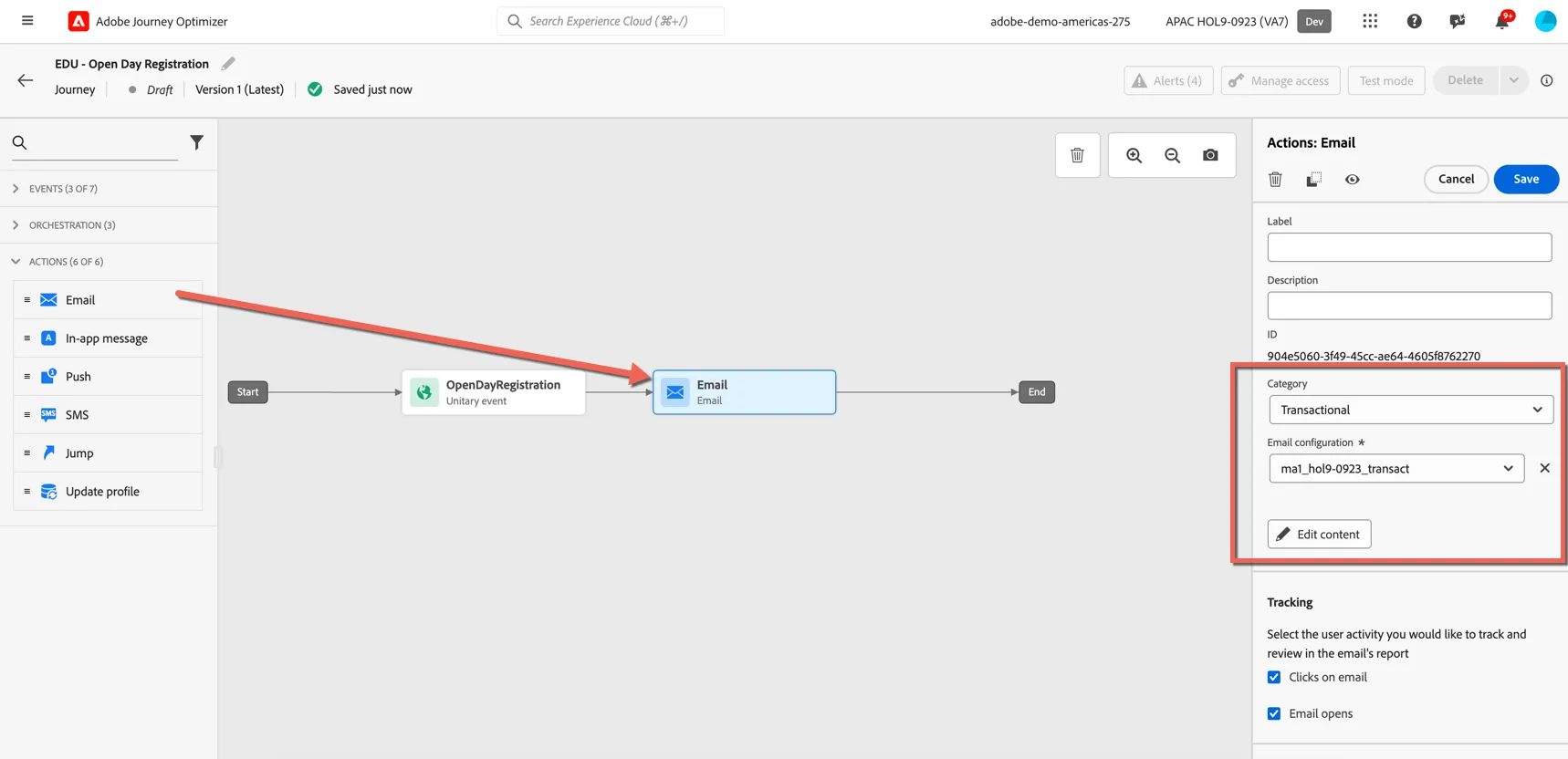
Task: Open Edit content for the email
Action: tap(1319, 534)
